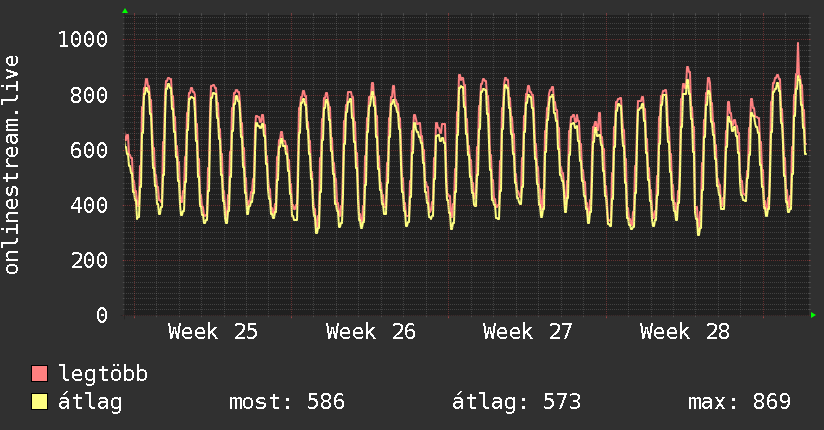Click the 600 y-axis value
The height and width of the screenshot is (430, 824).
tap(89, 150)
